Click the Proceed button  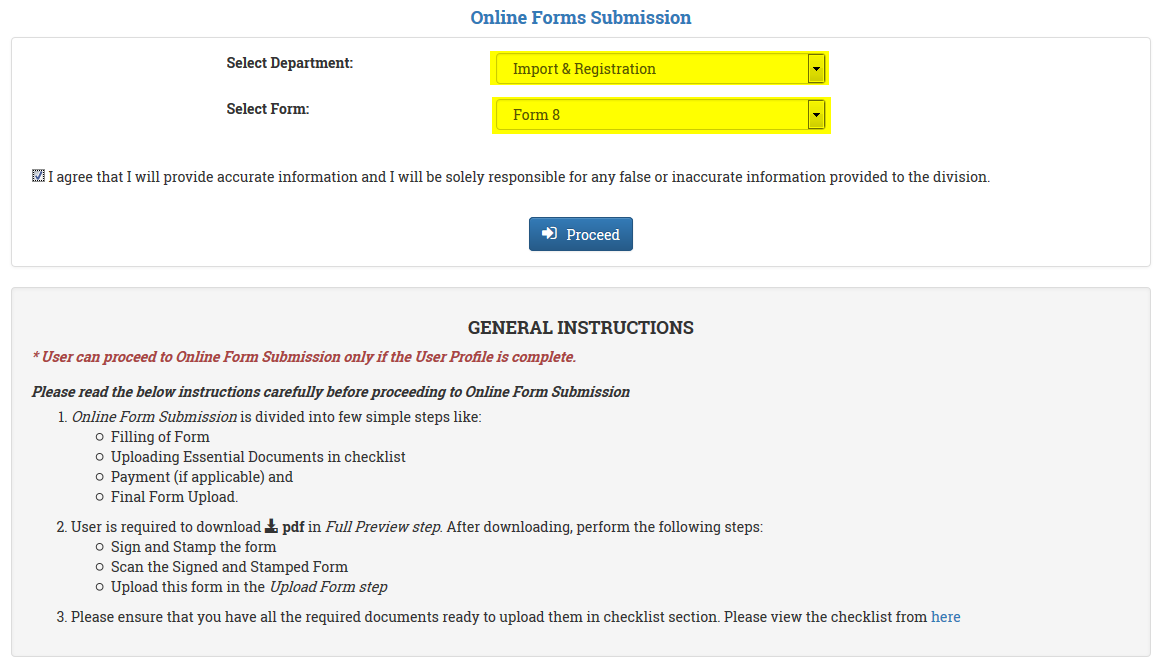point(581,234)
